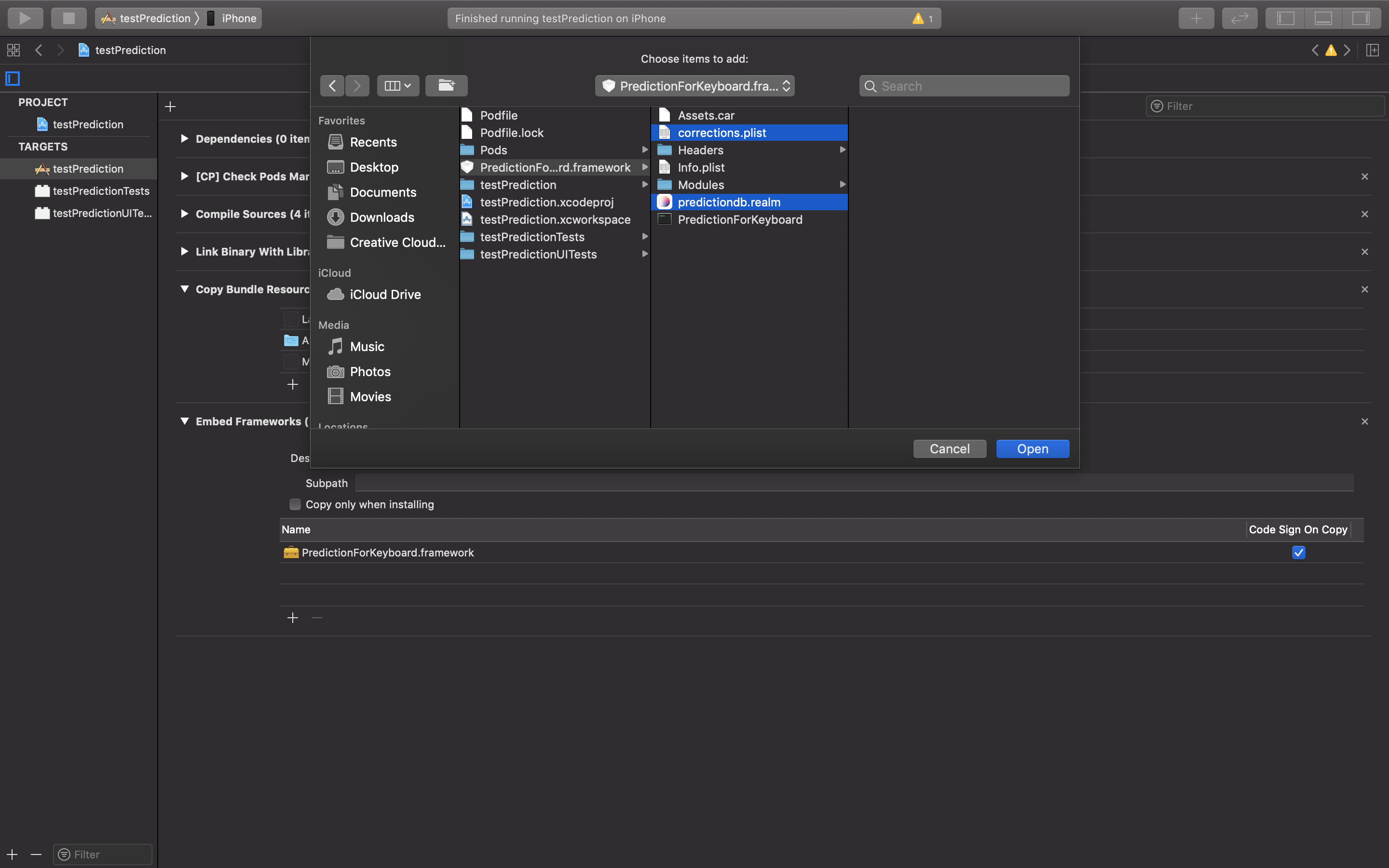Toggle the navigator panel visibility
This screenshot has width=1389, height=868.
1285,18
